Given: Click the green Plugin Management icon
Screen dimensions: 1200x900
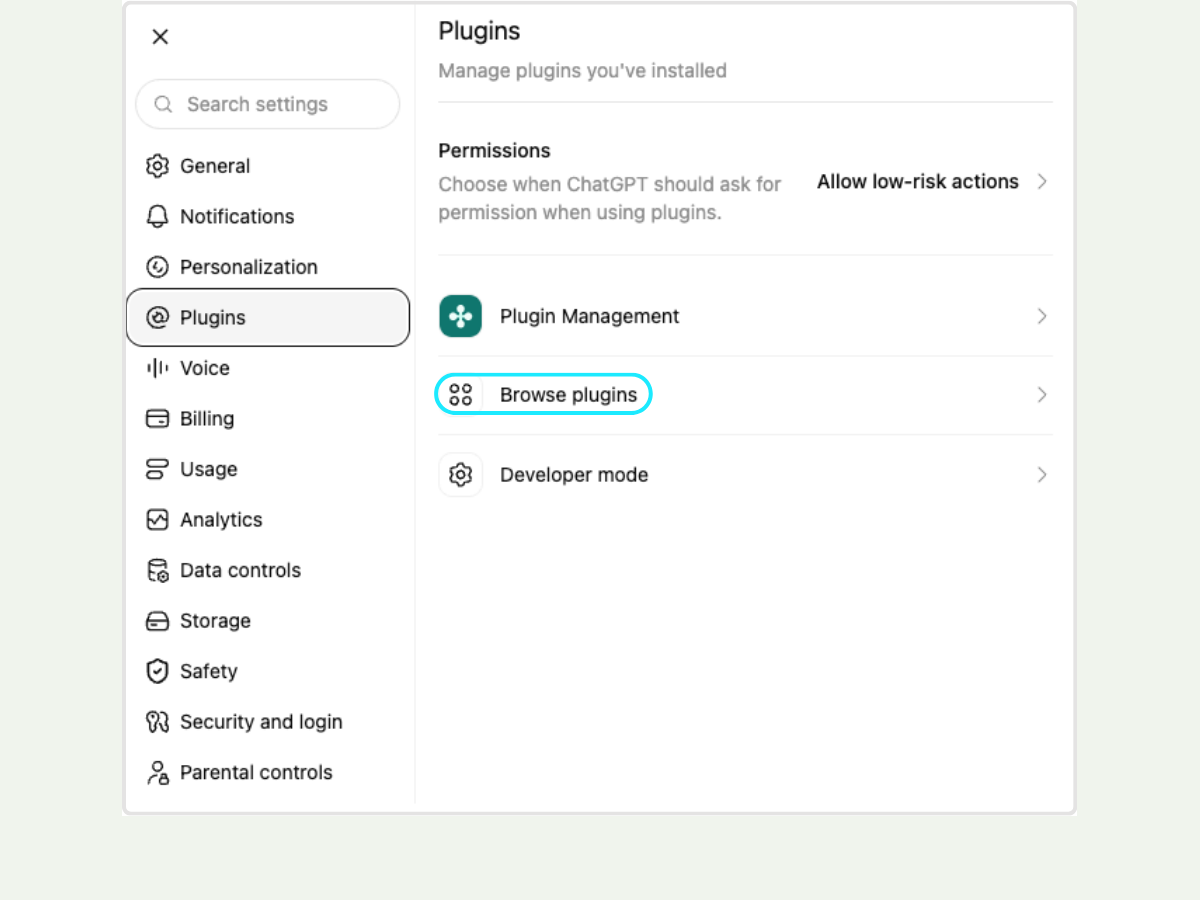Looking at the screenshot, I should click(x=460, y=316).
